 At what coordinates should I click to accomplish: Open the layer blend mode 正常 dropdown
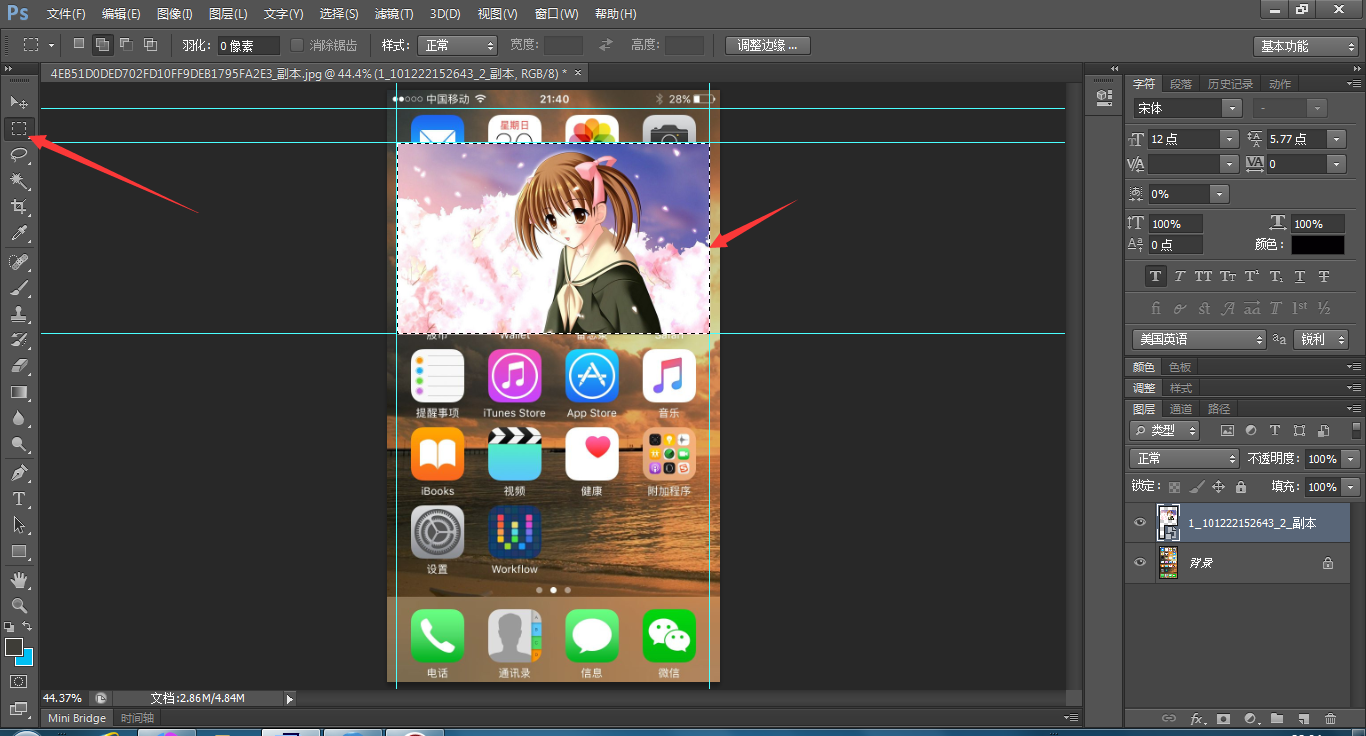click(x=1184, y=458)
